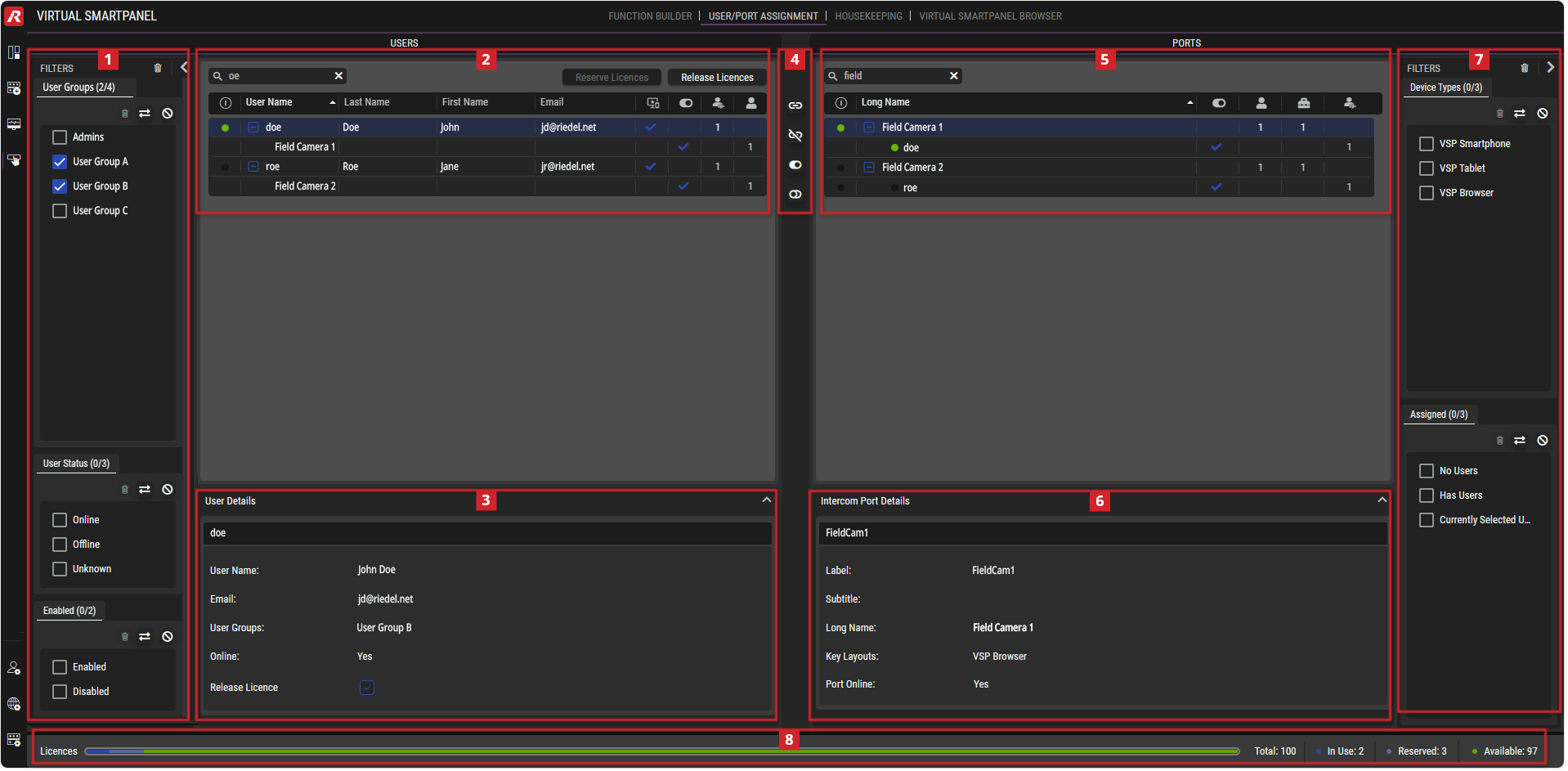Enable the Online status filter
The height and width of the screenshot is (771, 1568).
pyautogui.click(x=60, y=520)
